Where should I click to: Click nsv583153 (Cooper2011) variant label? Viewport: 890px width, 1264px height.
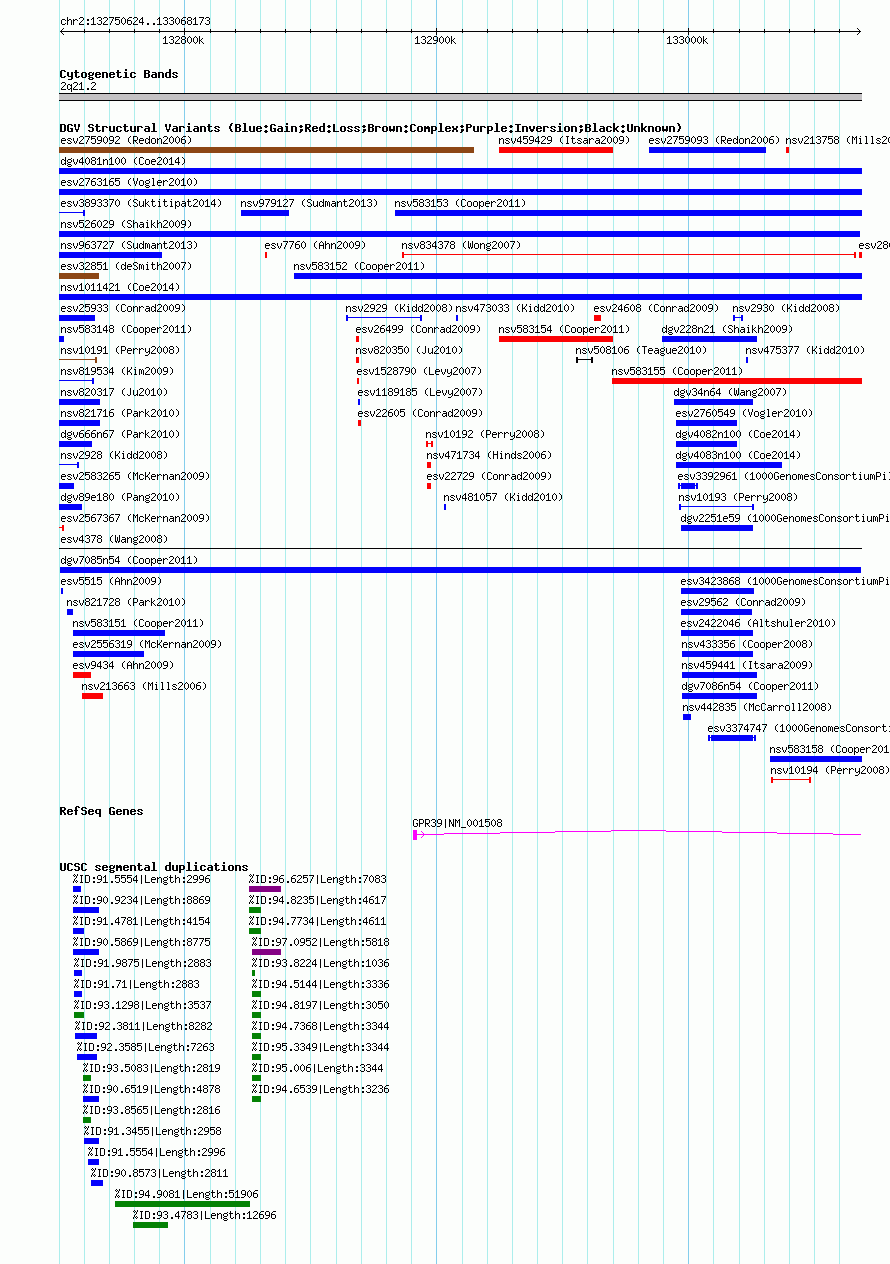coord(460,203)
